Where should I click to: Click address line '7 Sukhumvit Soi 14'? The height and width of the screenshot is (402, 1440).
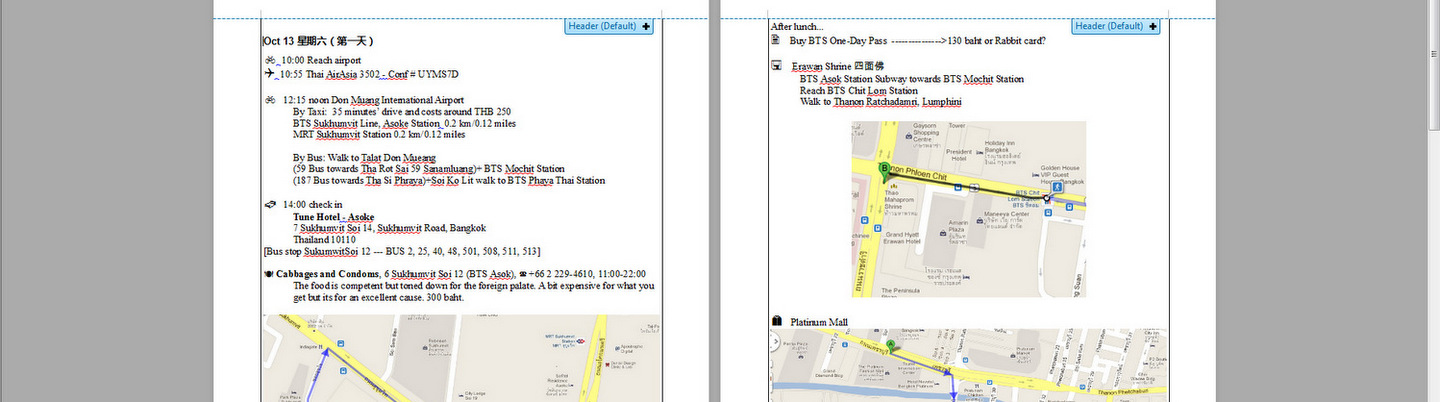tap(389, 228)
